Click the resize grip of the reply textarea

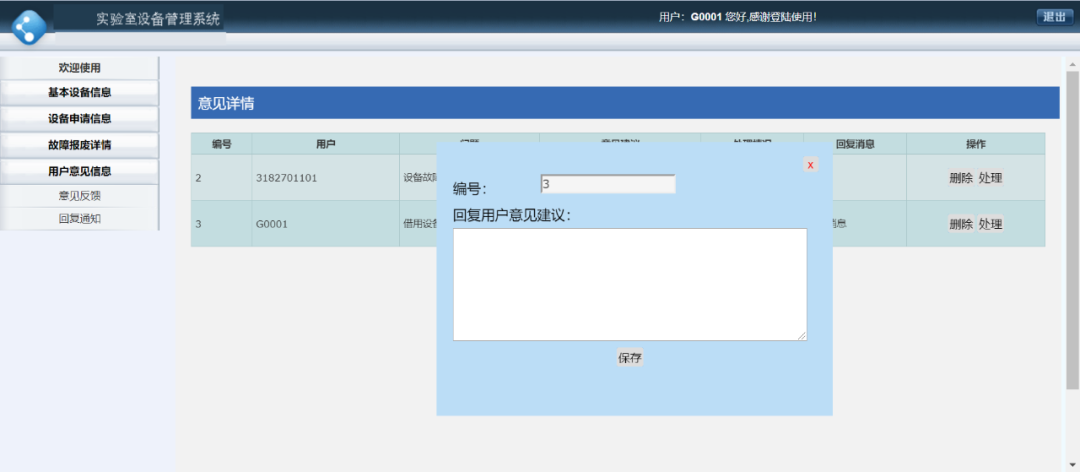tap(802, 336)
